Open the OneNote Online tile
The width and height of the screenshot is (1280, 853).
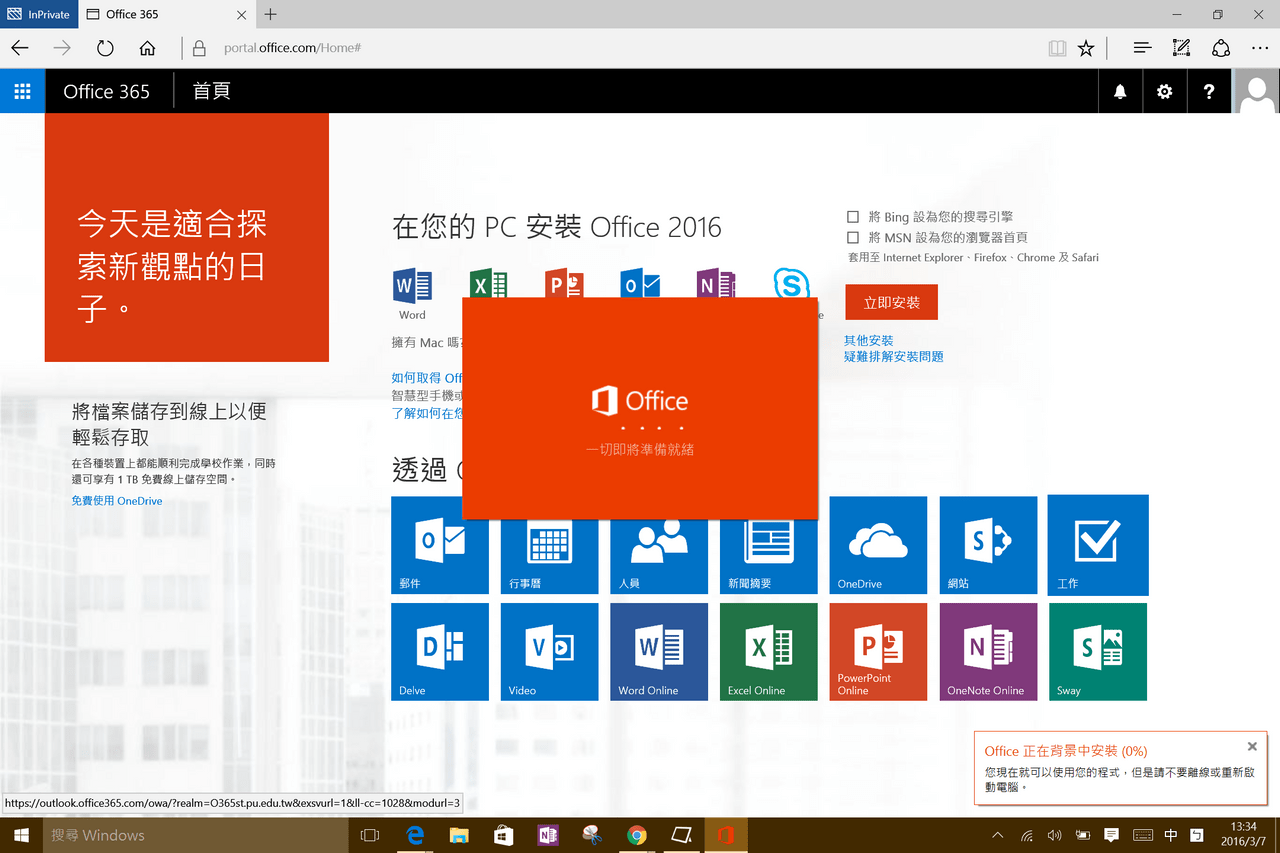pos(988,652)
